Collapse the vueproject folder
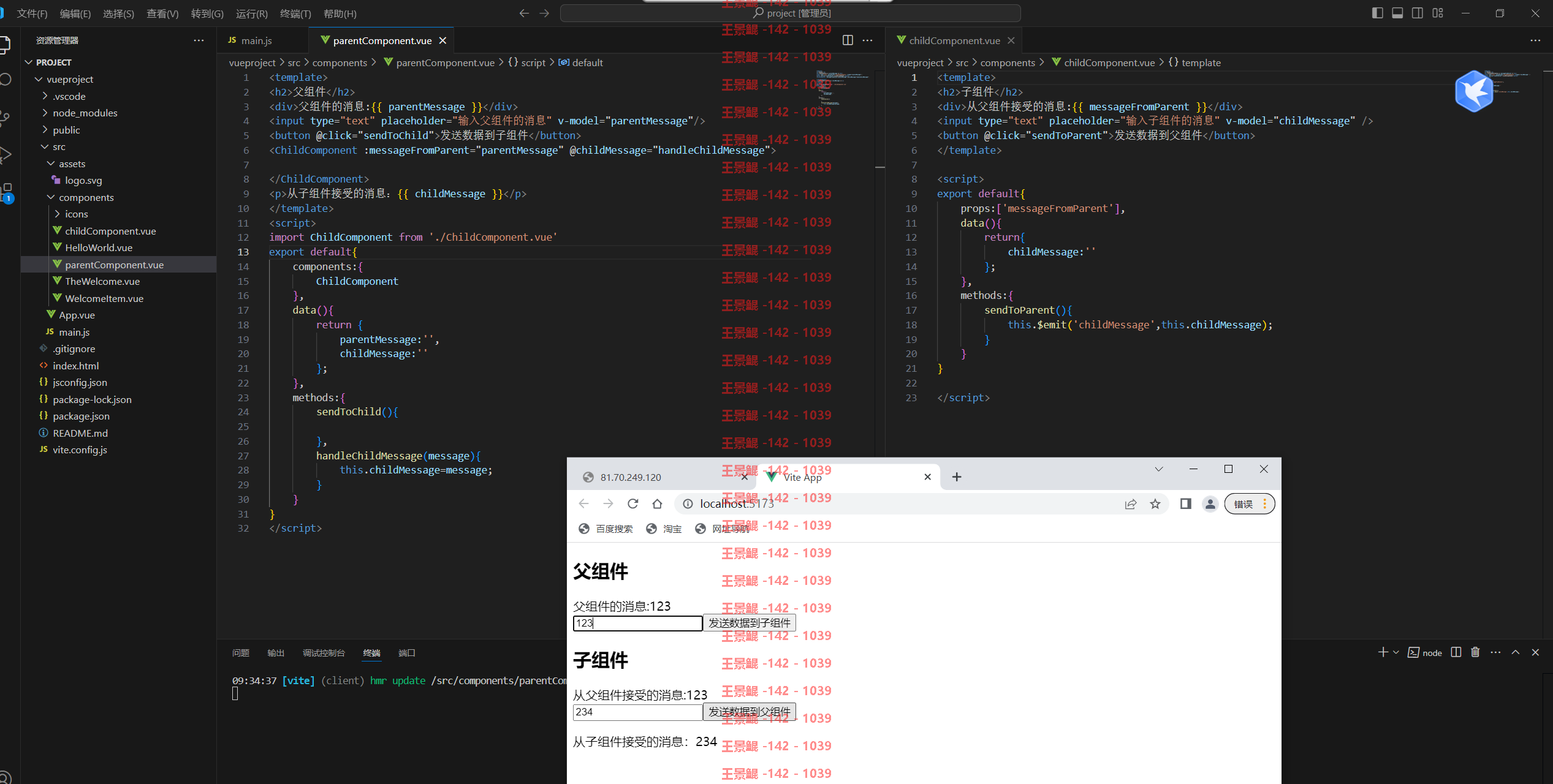Image resolution: width=1553 pixels, height=784 pixels. (x=69, y=79)
